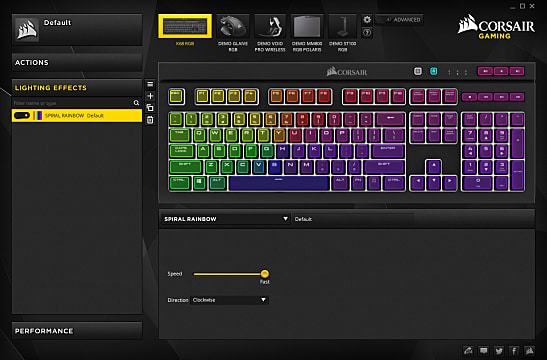Toggle the Advanced mode switch
This screenshot has height=360, width=547.
click(x=399, y=20)
